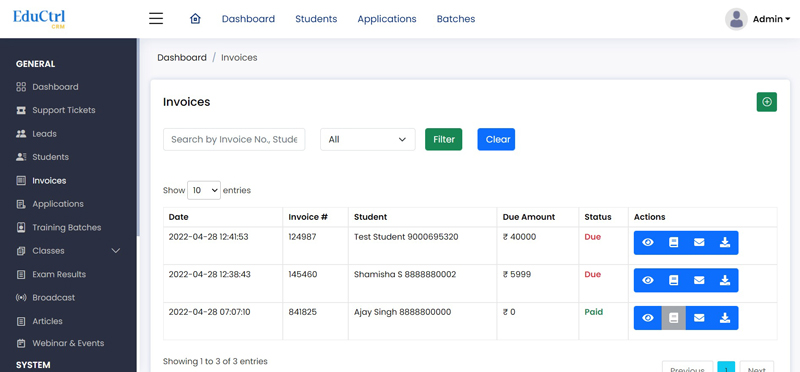800x372 pixels.
Task: View invoice 124987 with the eye icon
Action: 647,242
